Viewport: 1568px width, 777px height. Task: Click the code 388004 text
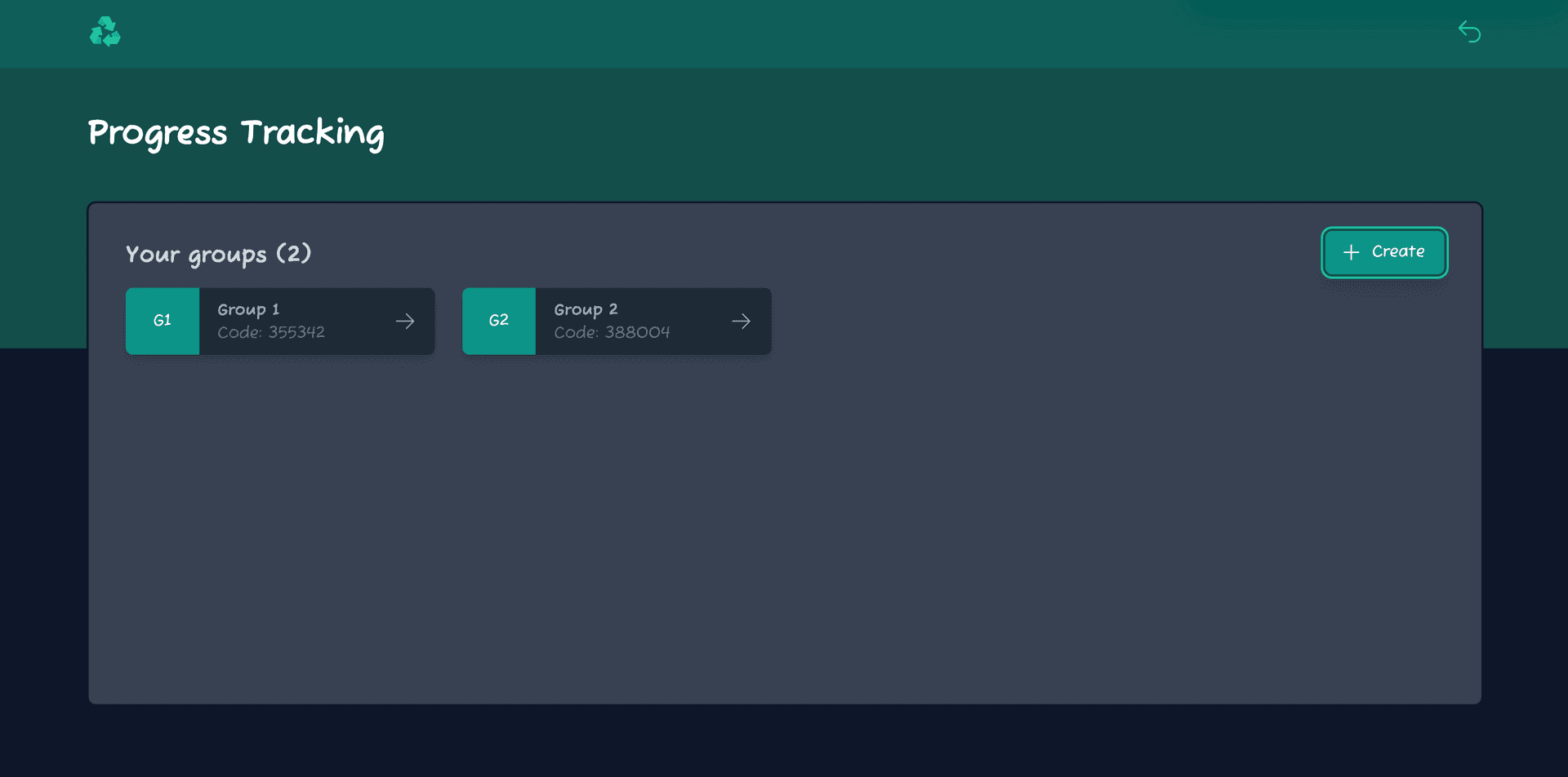point(612,332)
